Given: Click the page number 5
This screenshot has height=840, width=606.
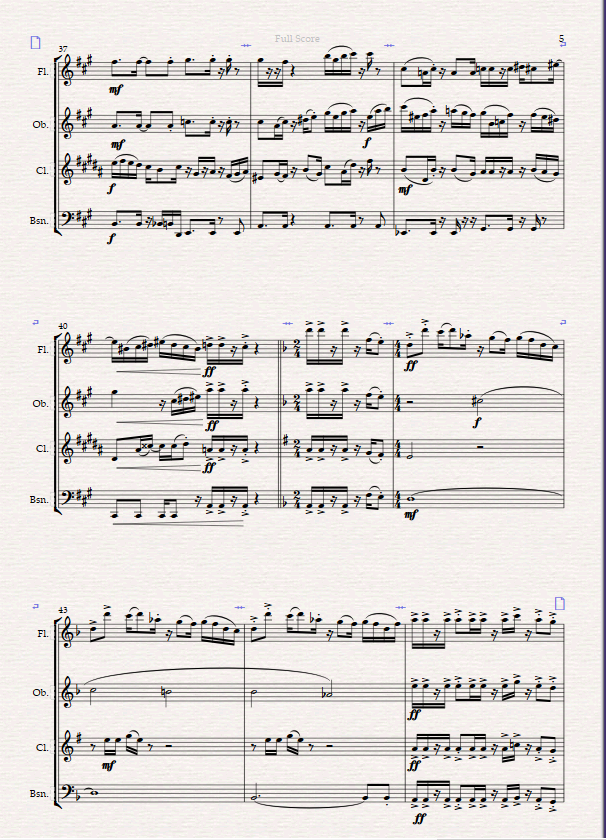Looking at the screenshot, I should point(562,39).
